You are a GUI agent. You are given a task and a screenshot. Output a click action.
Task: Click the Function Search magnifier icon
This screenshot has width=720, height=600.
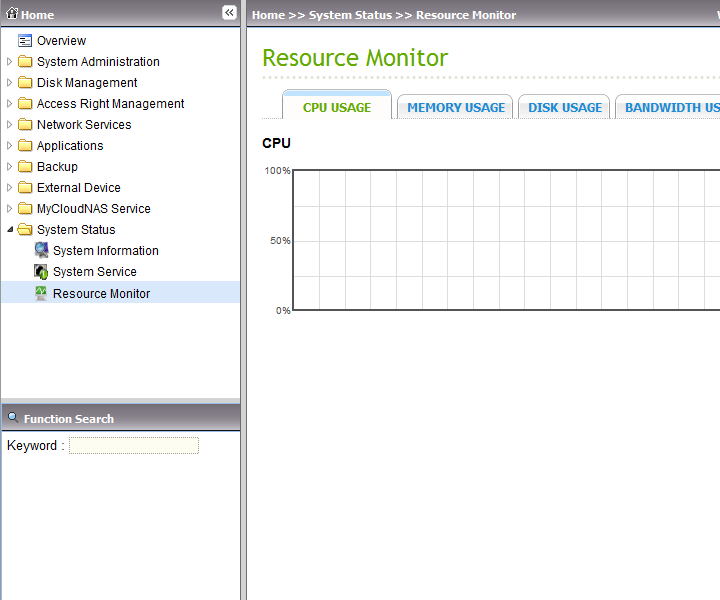(x=13, y=418)
